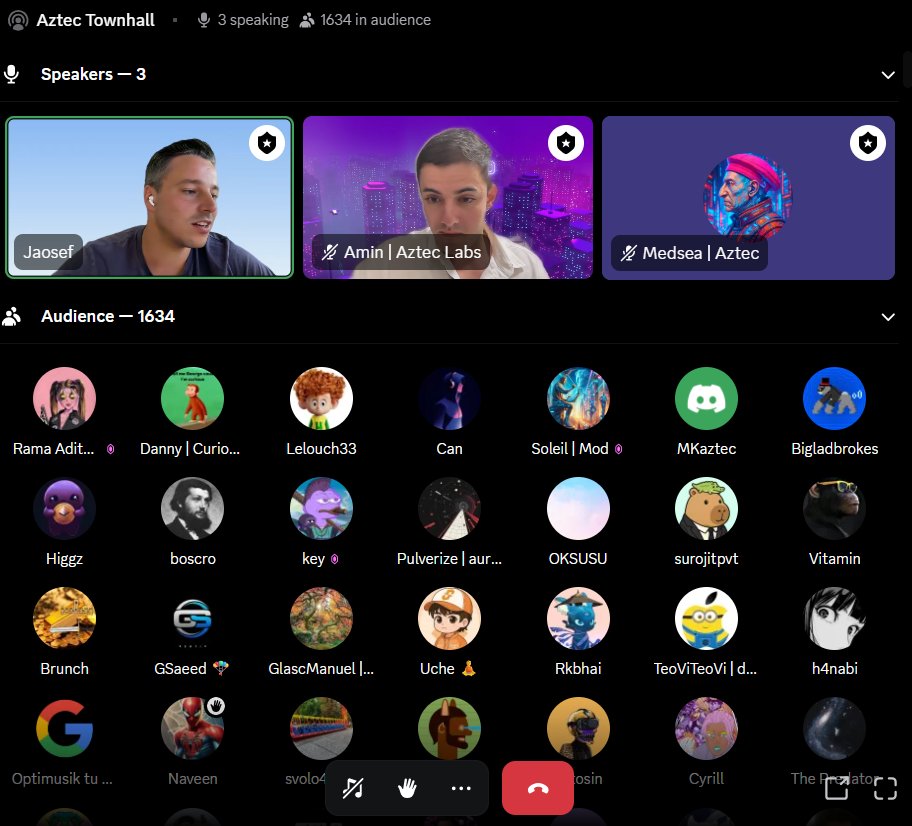912x826 pixels.
Task: Collapse the Audience section chevron
Action: coord(888,317)
